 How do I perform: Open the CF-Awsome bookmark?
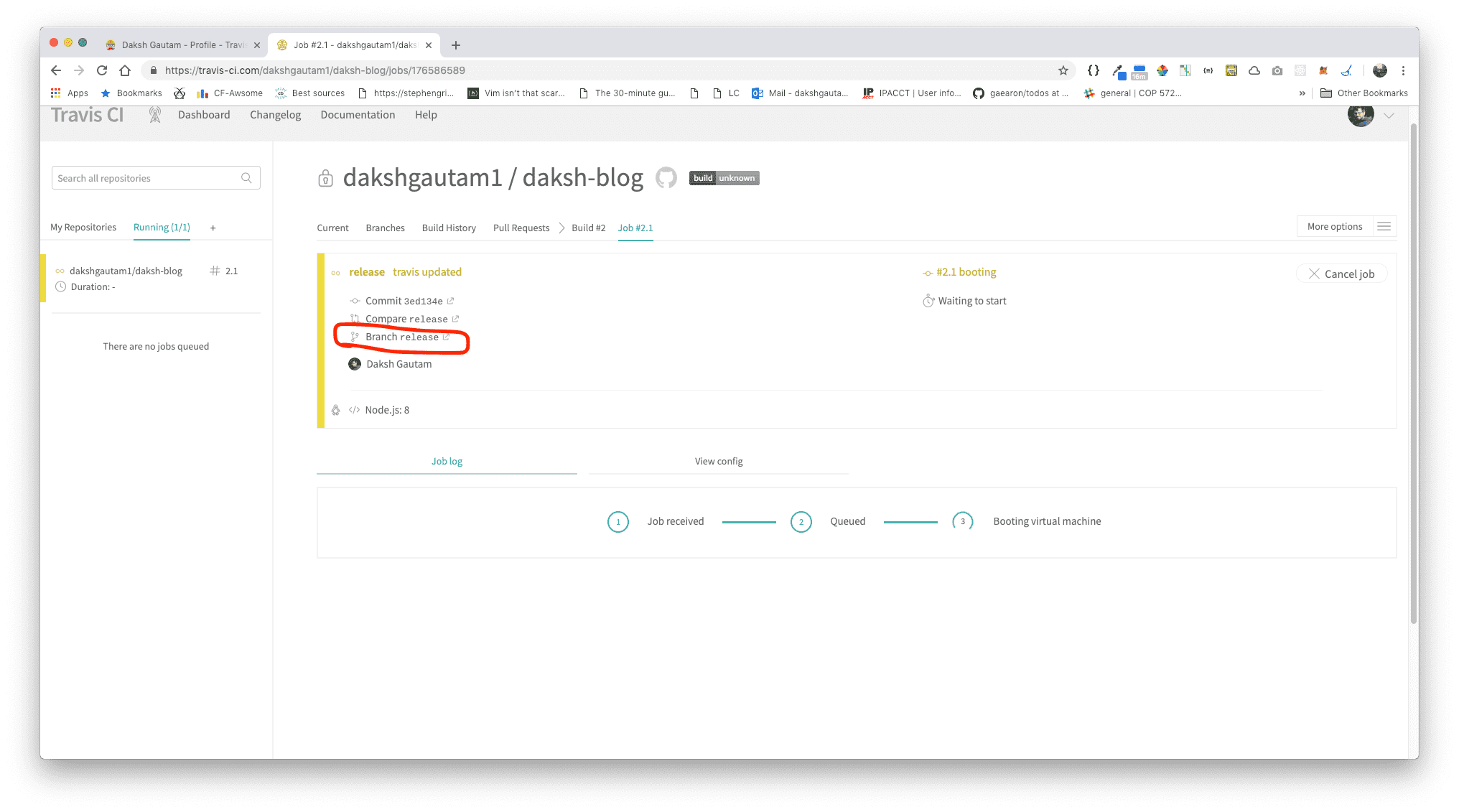point(230,93)
